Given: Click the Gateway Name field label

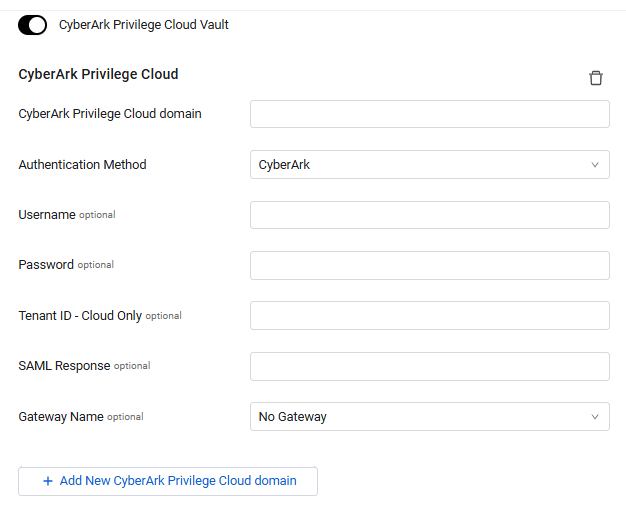Looking at the screenshot, I should click(61, 417).
